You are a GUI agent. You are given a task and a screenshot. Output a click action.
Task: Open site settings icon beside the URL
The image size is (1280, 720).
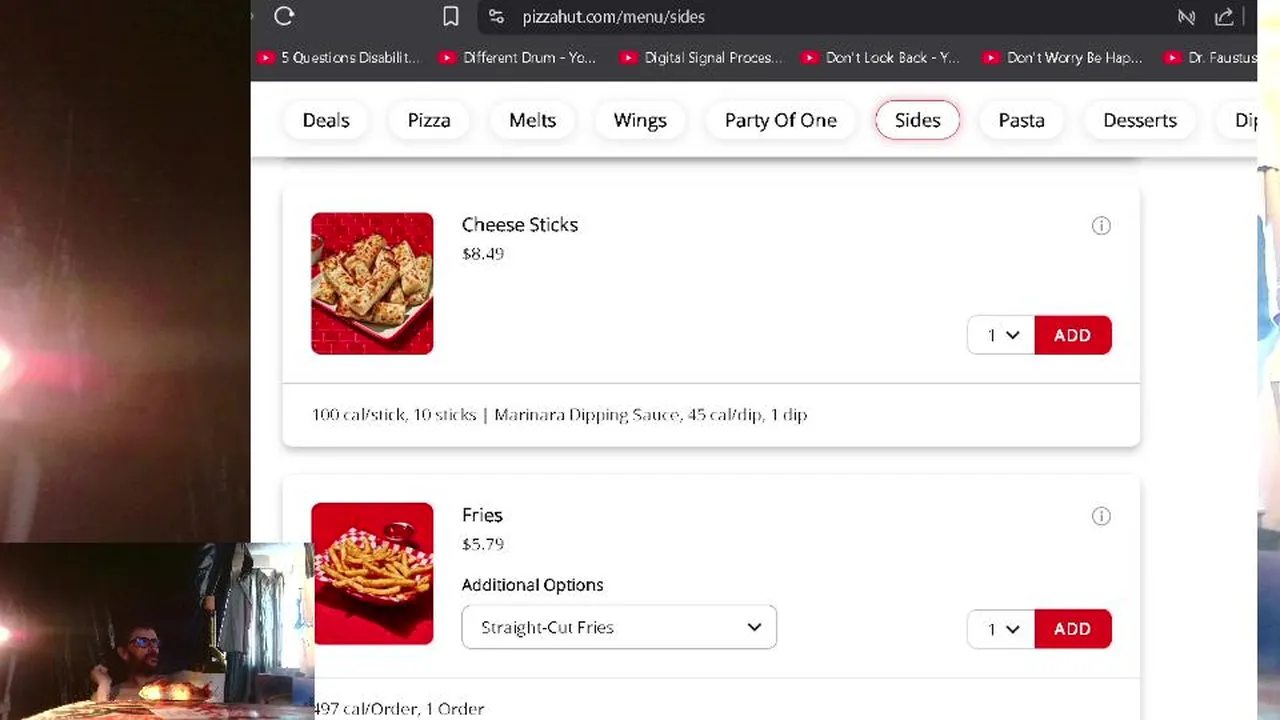click(x=496, y=16)
